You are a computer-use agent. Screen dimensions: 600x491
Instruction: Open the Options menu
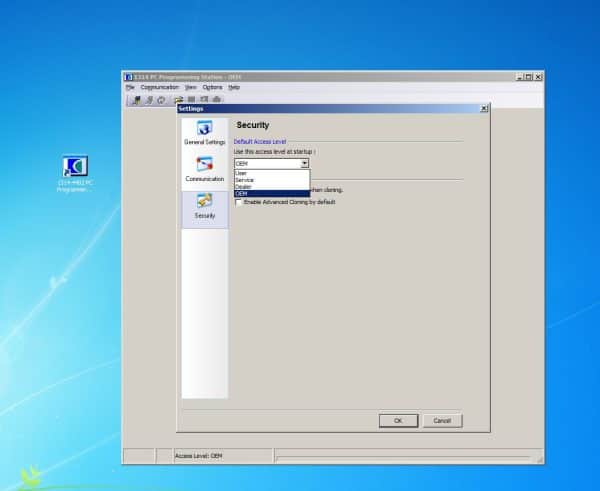tap(212, 87)
